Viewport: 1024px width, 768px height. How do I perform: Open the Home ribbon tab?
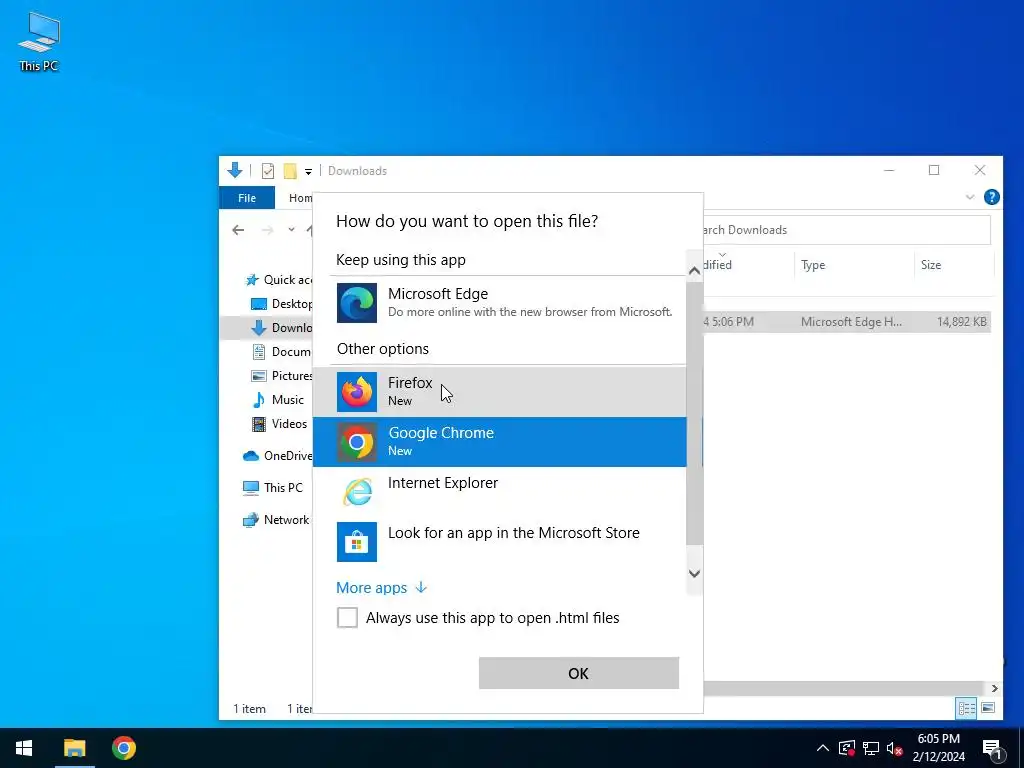(300, 198)
